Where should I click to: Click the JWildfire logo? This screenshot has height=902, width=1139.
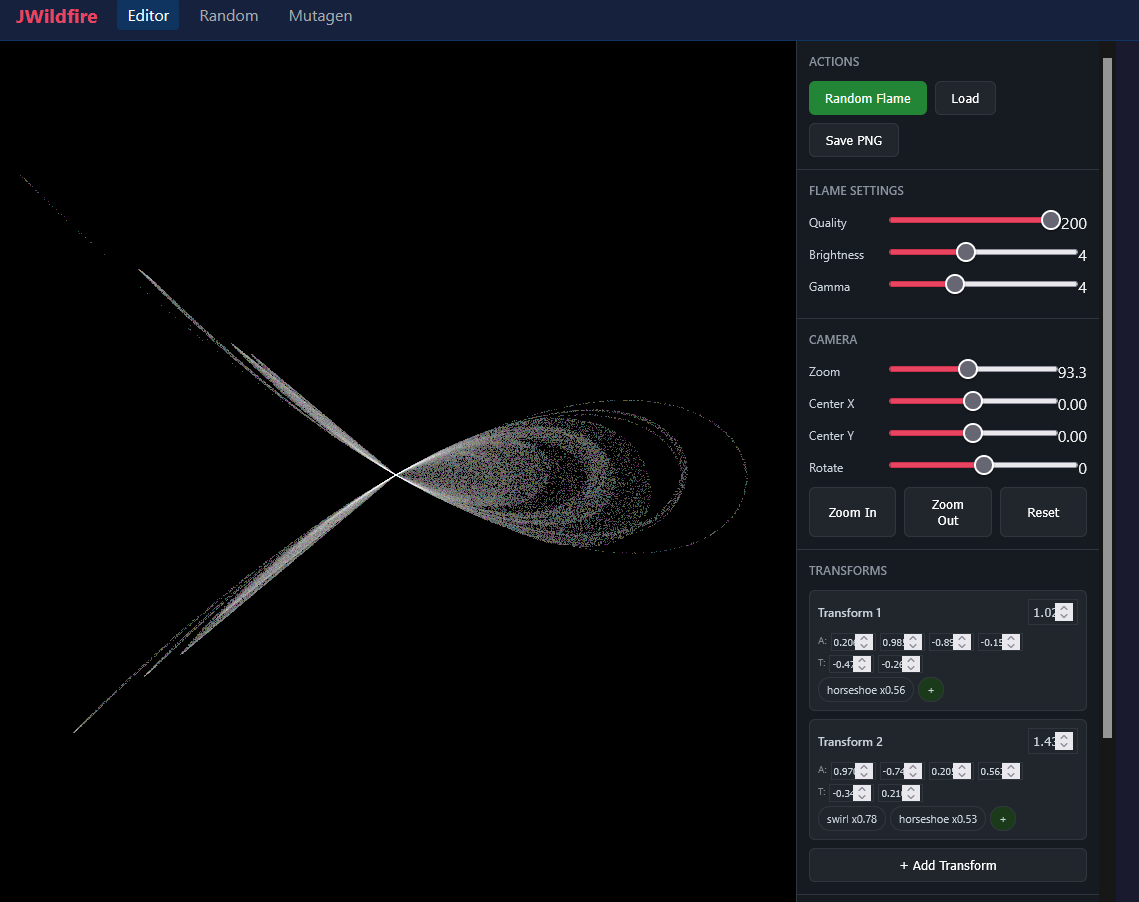coord(56,16)
